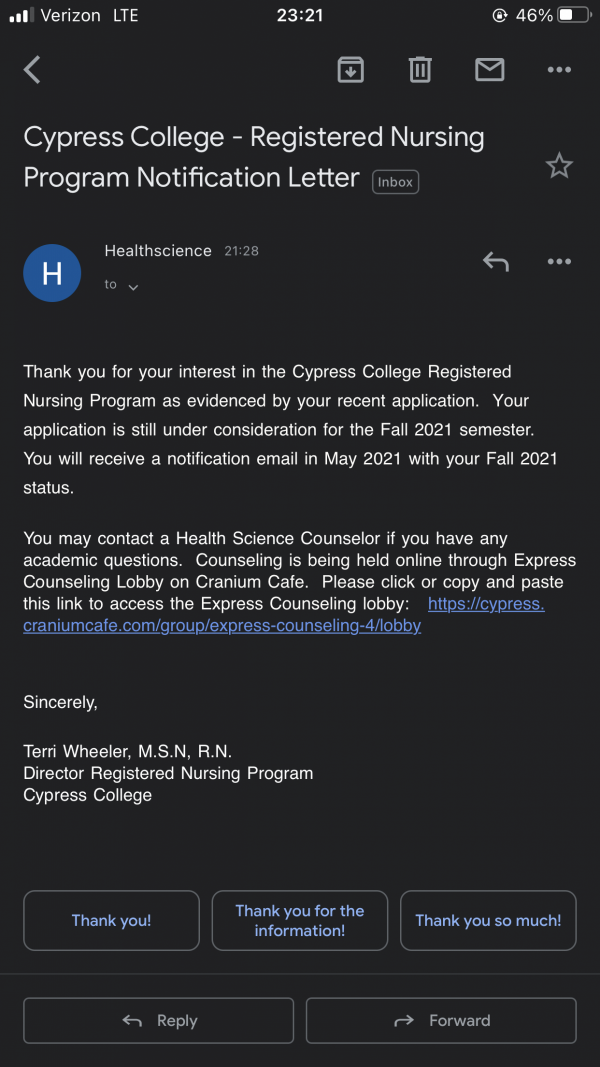Select "Thank you for the information!" smart reply
Image resolution: width=600 pixels, height=1067 pixels.
[300, 921]
